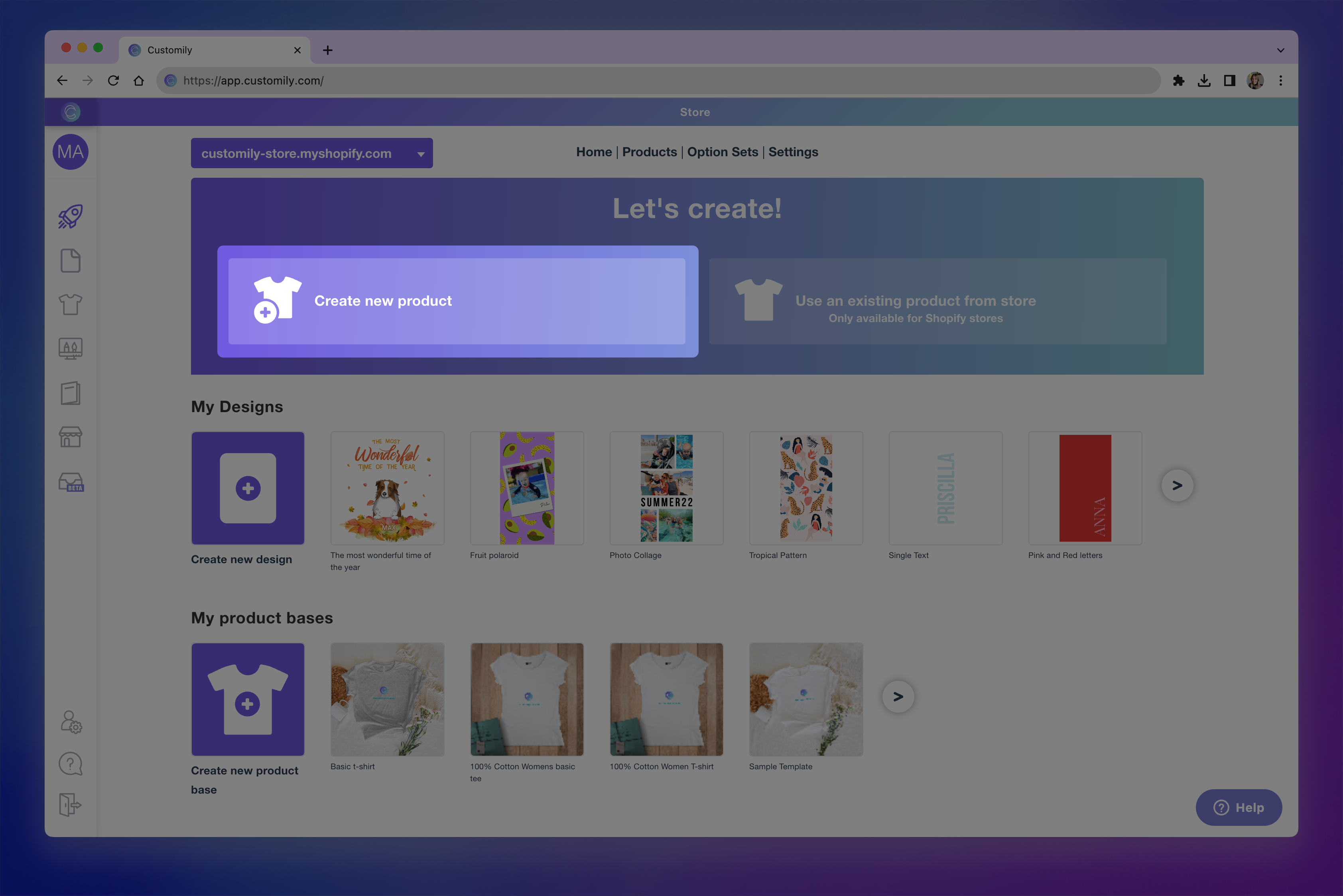This screenshot has height=896, width=1343.
Task: Click the Create new product base tile
Action: (x=248, y=699)
